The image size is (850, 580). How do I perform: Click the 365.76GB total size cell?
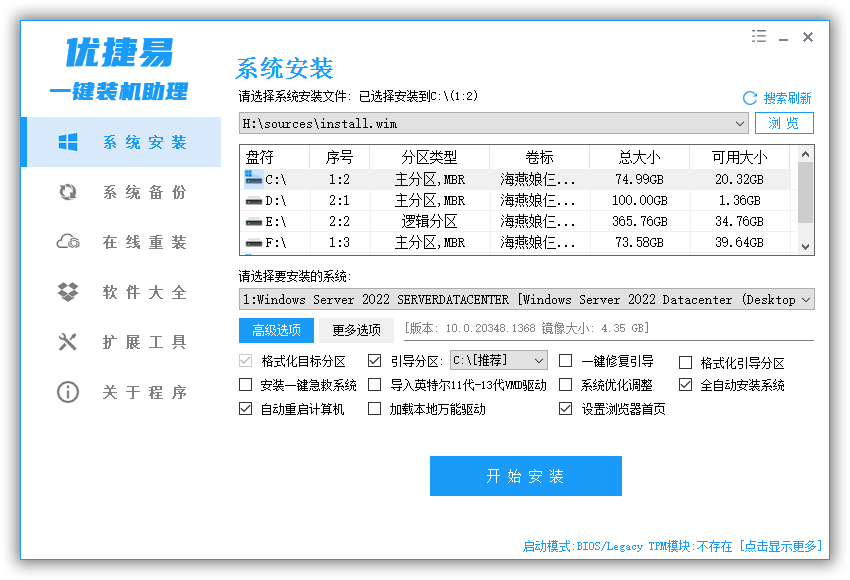pyautogui.click(x=639, y=222)
